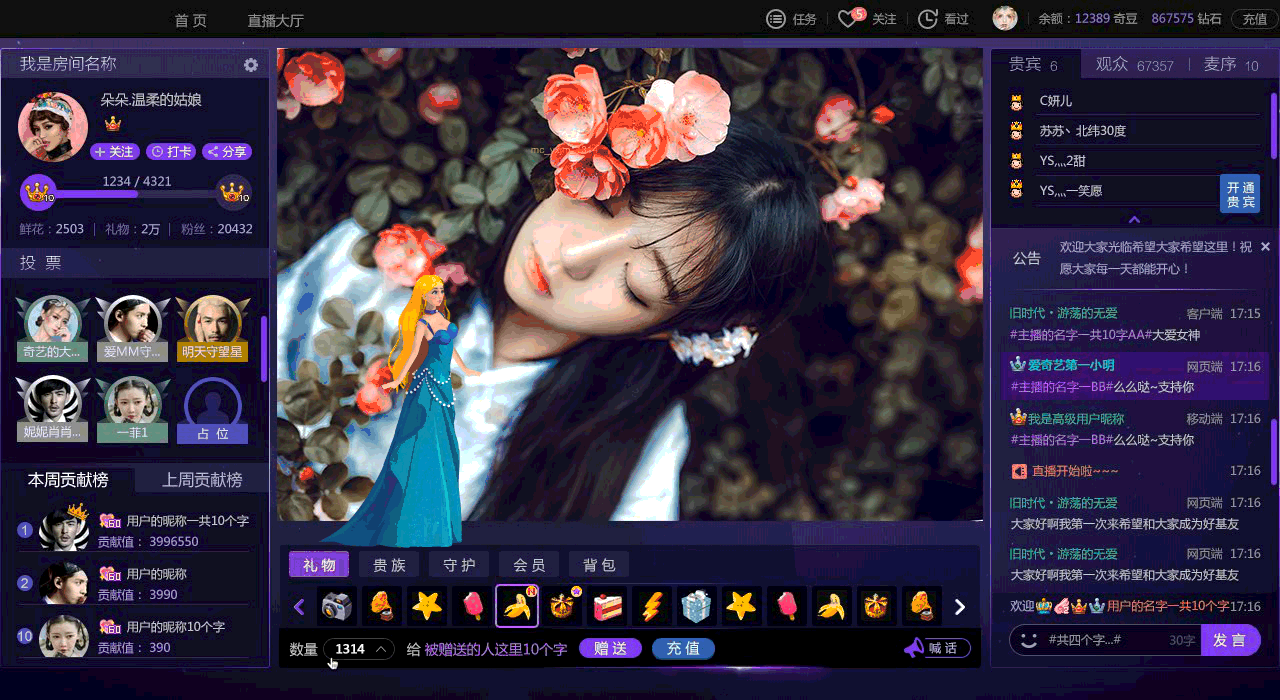
Task: Open the 关注 heart icon with badge
Action: [x=850, y=18]
